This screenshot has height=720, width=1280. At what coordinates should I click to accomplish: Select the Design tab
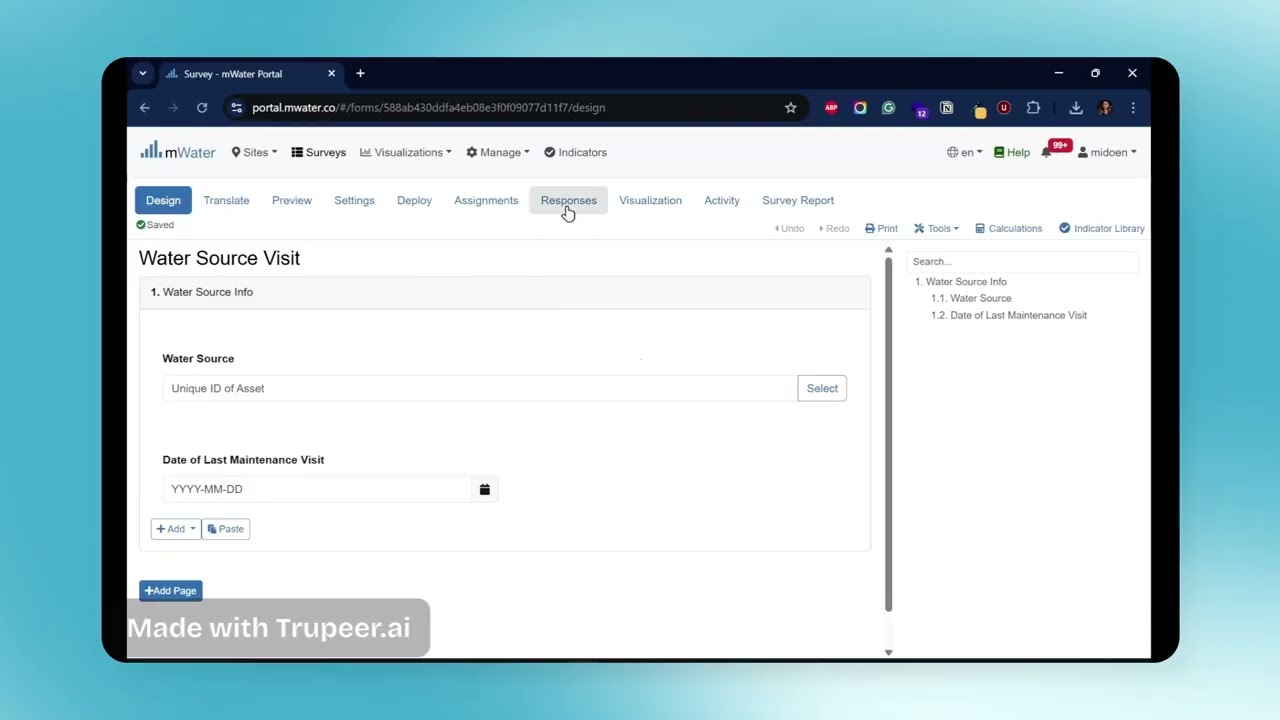point(163,200)
